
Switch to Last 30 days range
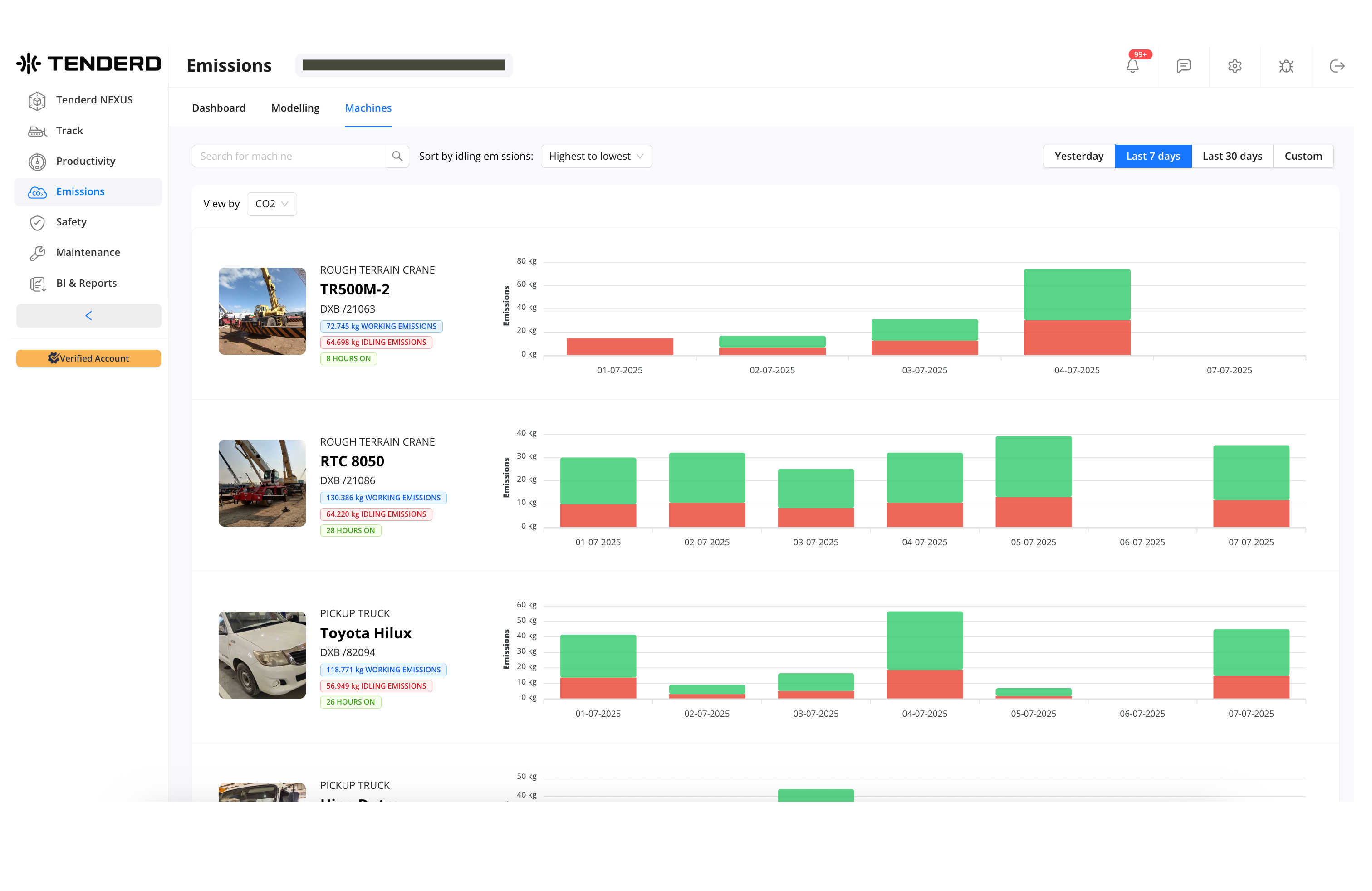(x=1232, y=156)
